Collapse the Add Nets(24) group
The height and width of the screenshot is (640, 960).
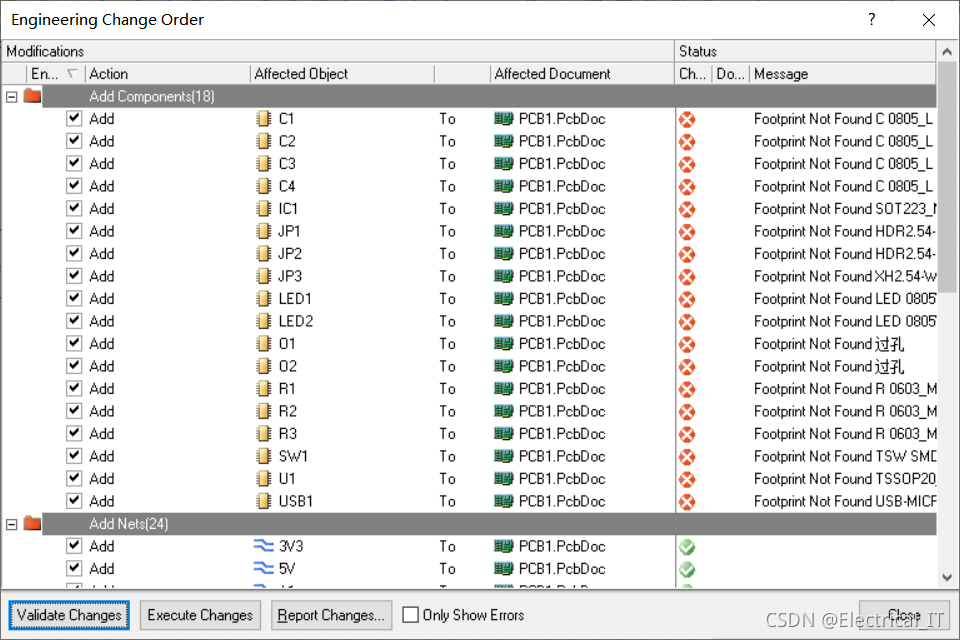coord(12,524)
